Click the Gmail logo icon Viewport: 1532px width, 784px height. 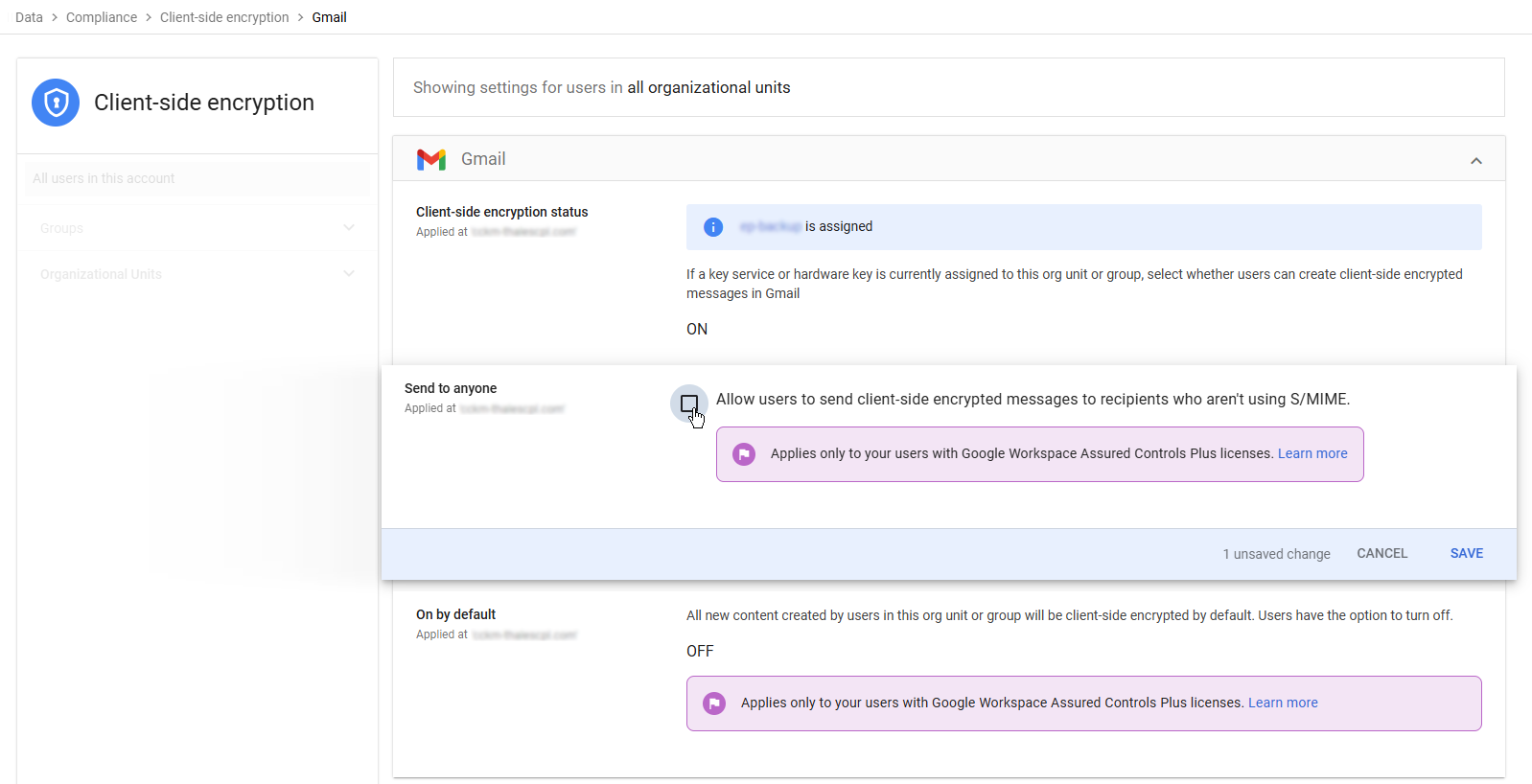pyautogui.click(x=431, y=159)
